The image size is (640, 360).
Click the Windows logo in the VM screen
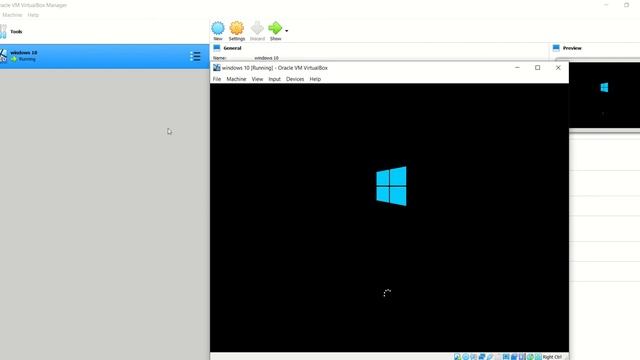click(x=391, y=186)
